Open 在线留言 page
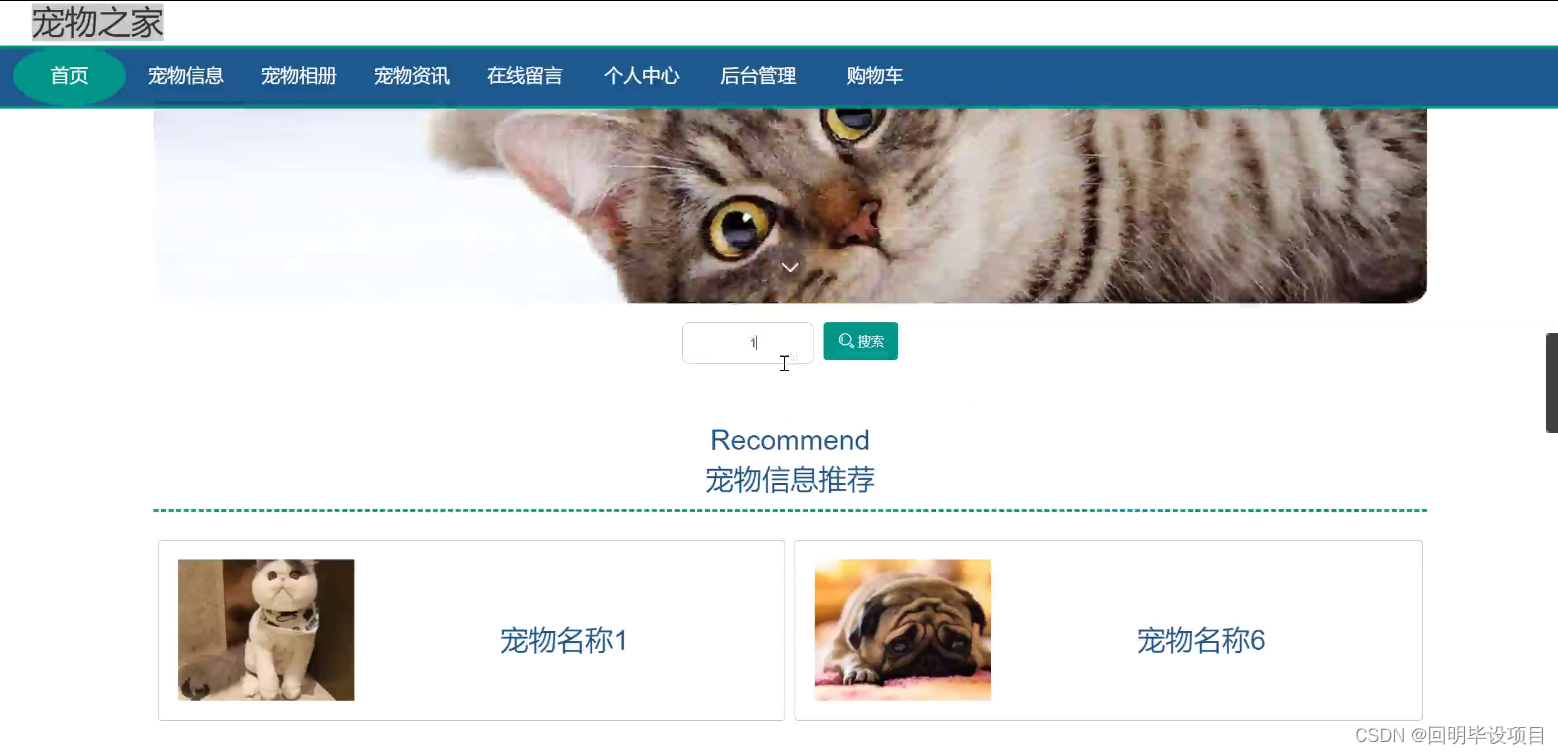The width and height of the screenshot is (1558, 754). [x=525, y=76]
